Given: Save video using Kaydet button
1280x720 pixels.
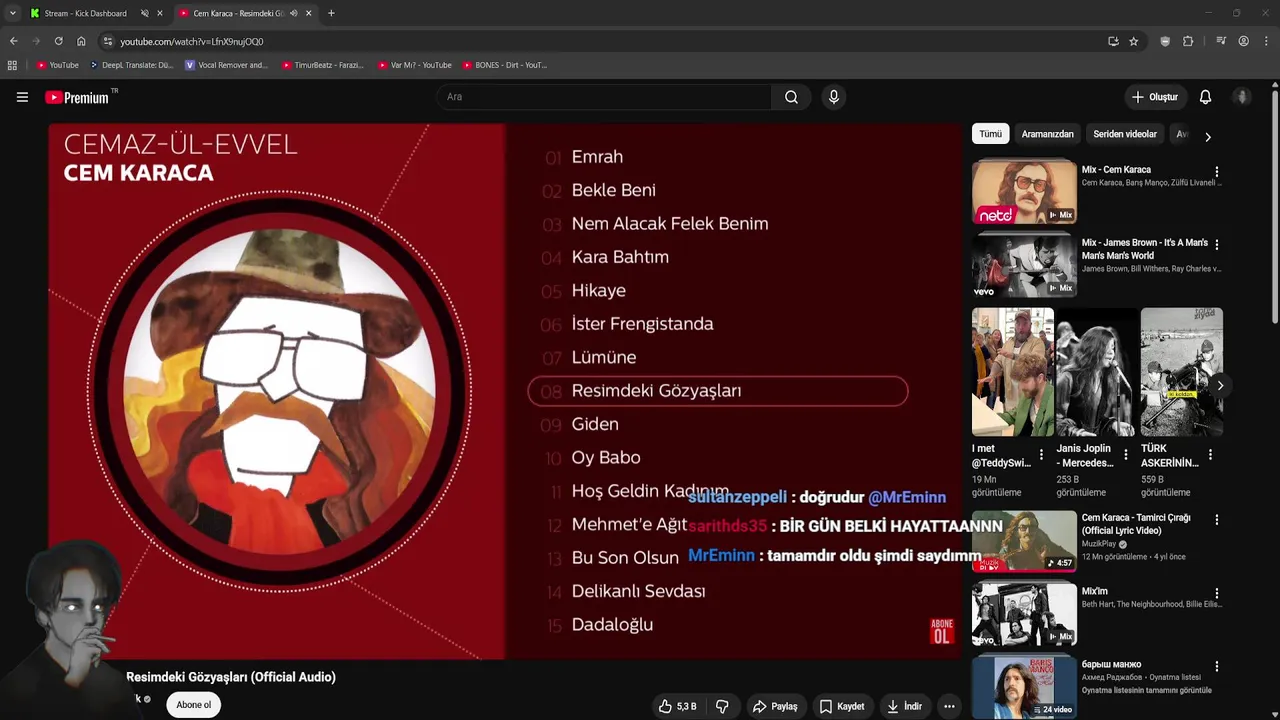Looking at the screenshot, I should coord(842,706).
